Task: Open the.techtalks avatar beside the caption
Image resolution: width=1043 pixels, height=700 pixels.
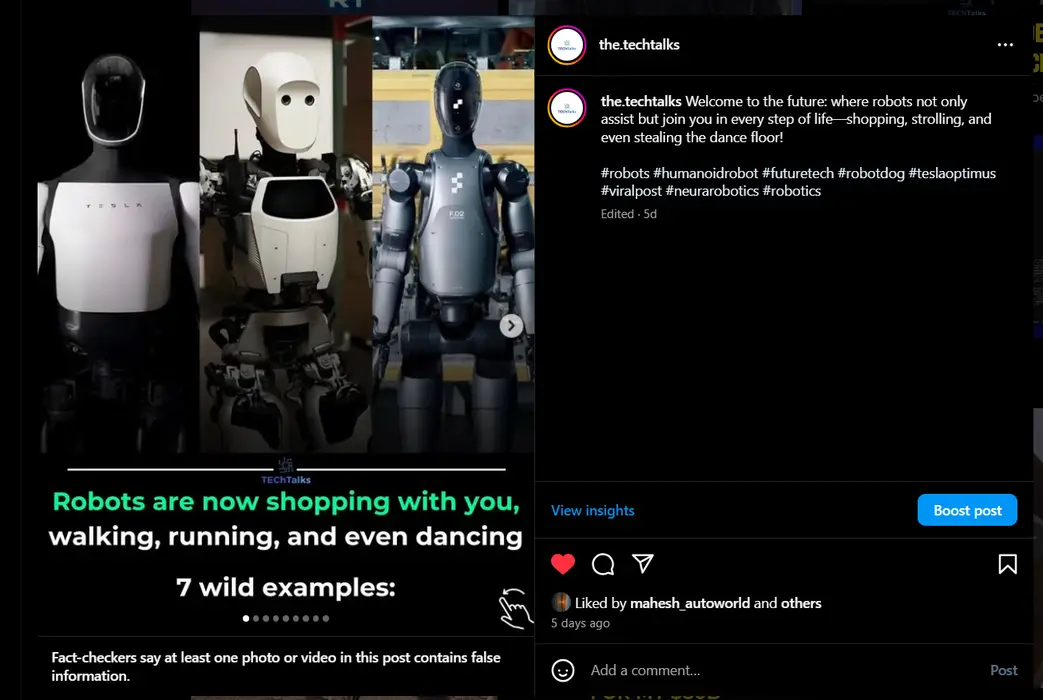Action: tap(567, 107)
